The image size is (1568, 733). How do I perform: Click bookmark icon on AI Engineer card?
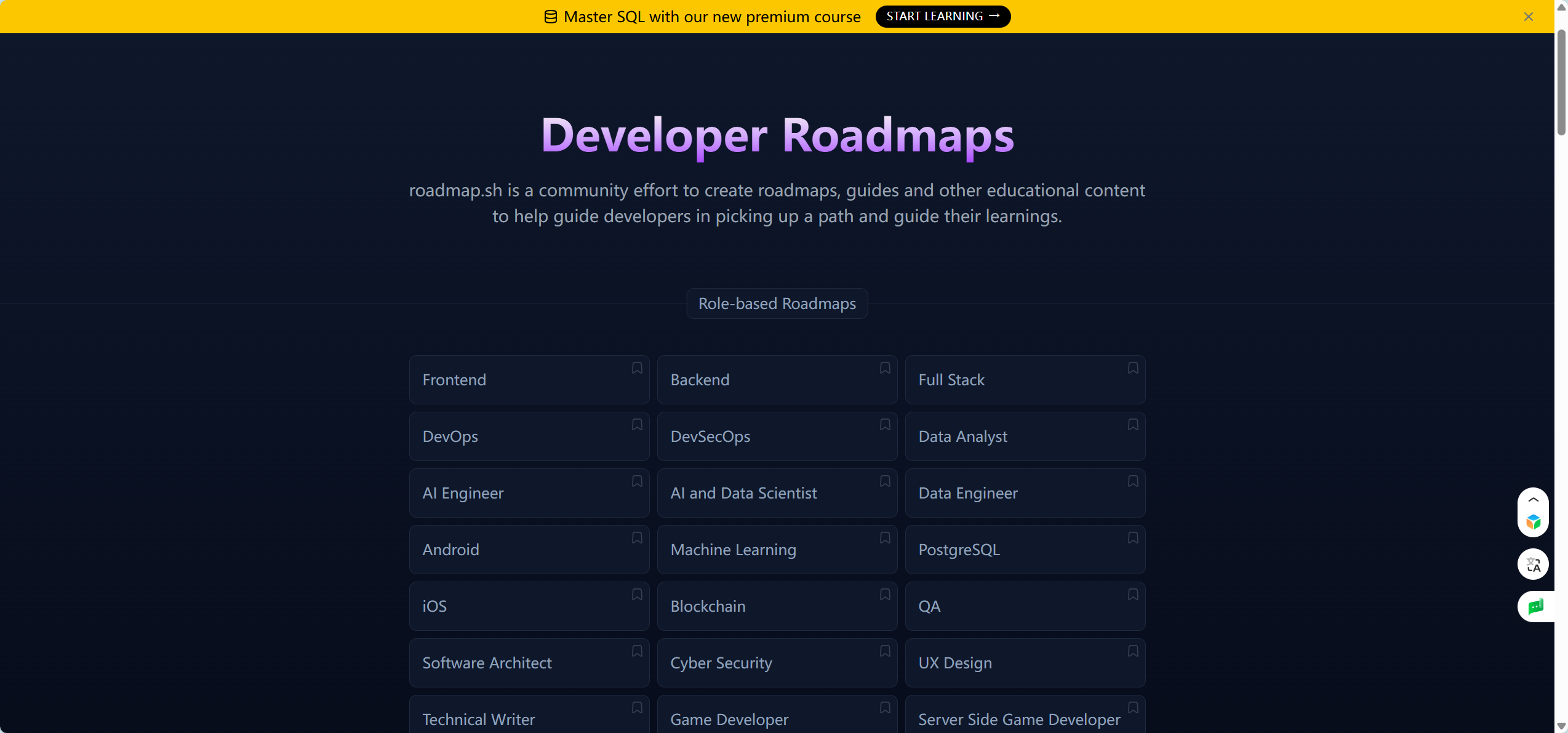click(x=637, y=481)
